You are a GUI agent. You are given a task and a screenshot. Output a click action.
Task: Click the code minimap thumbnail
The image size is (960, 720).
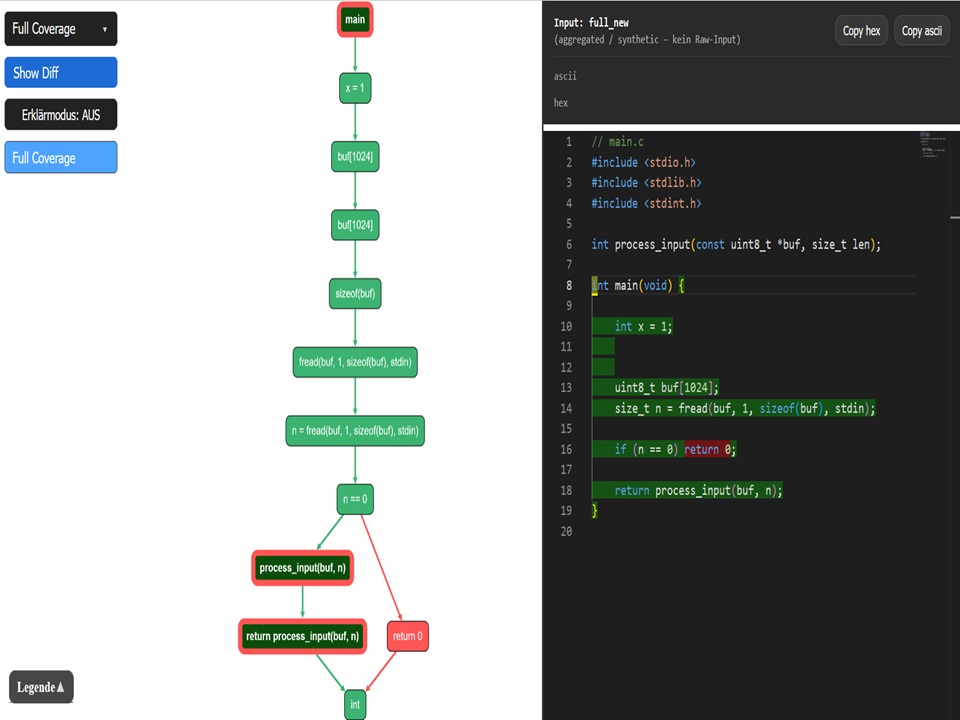click(x=933, y=145)
